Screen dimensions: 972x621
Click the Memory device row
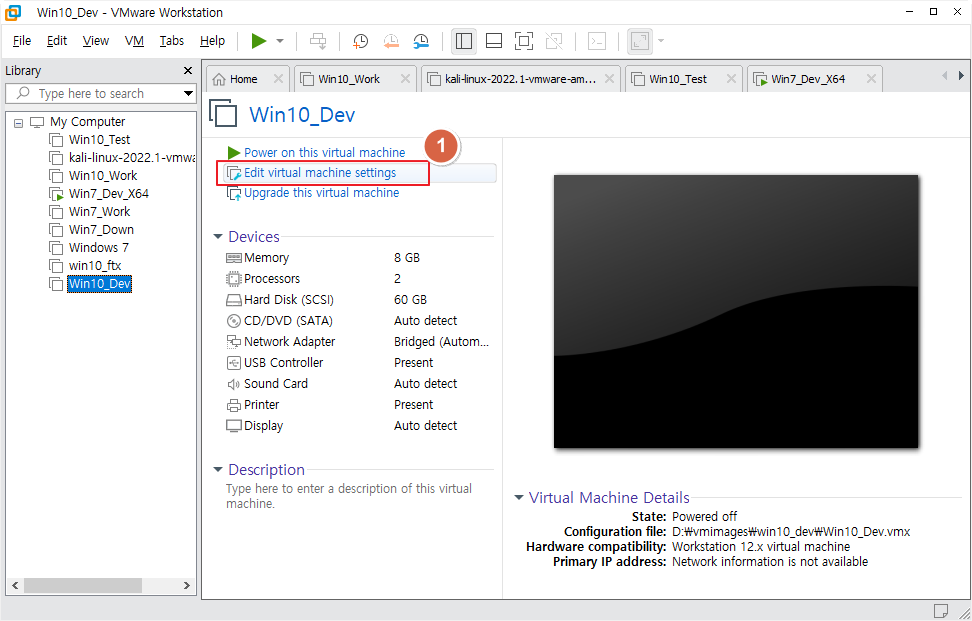point(358,258)
